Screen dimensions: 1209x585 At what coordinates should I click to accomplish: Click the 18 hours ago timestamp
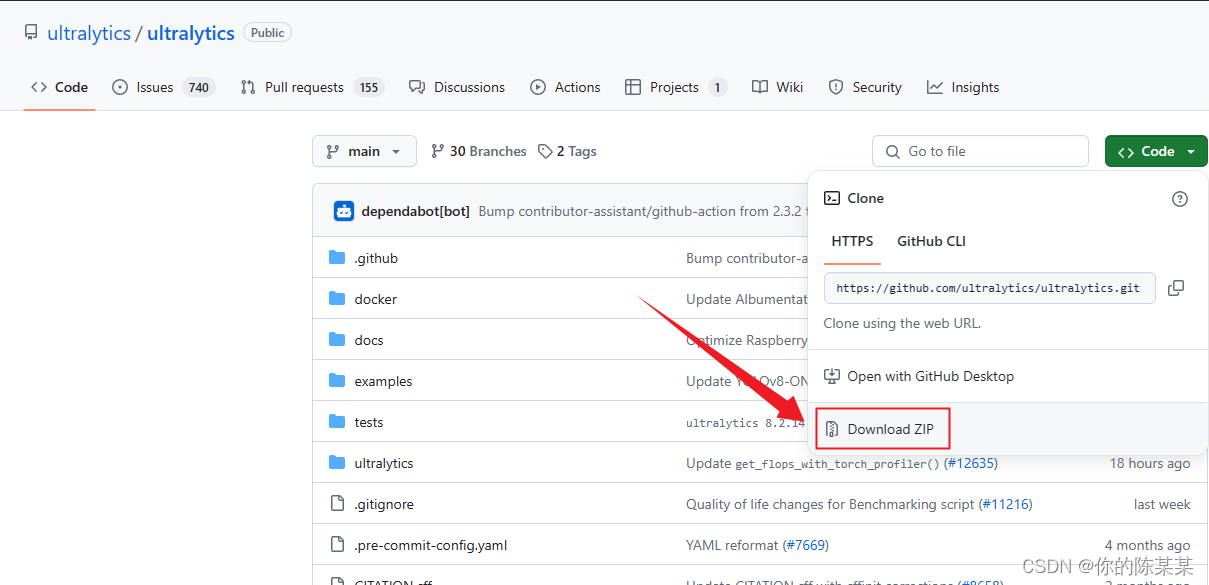(1150, 463)
